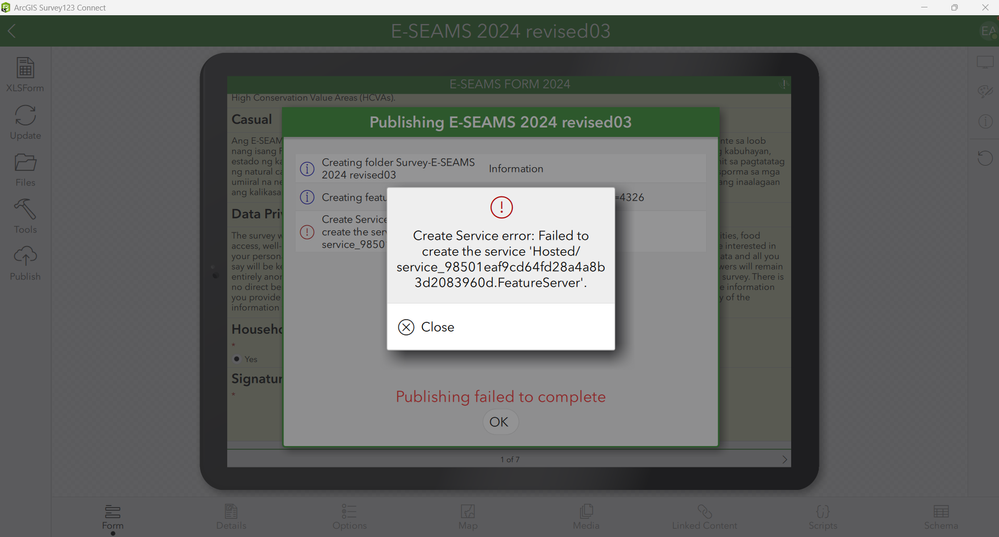Click error icon beside Create Service row
Screen dimensions: 999x537
pyautogui.click(x=307, y=232)
